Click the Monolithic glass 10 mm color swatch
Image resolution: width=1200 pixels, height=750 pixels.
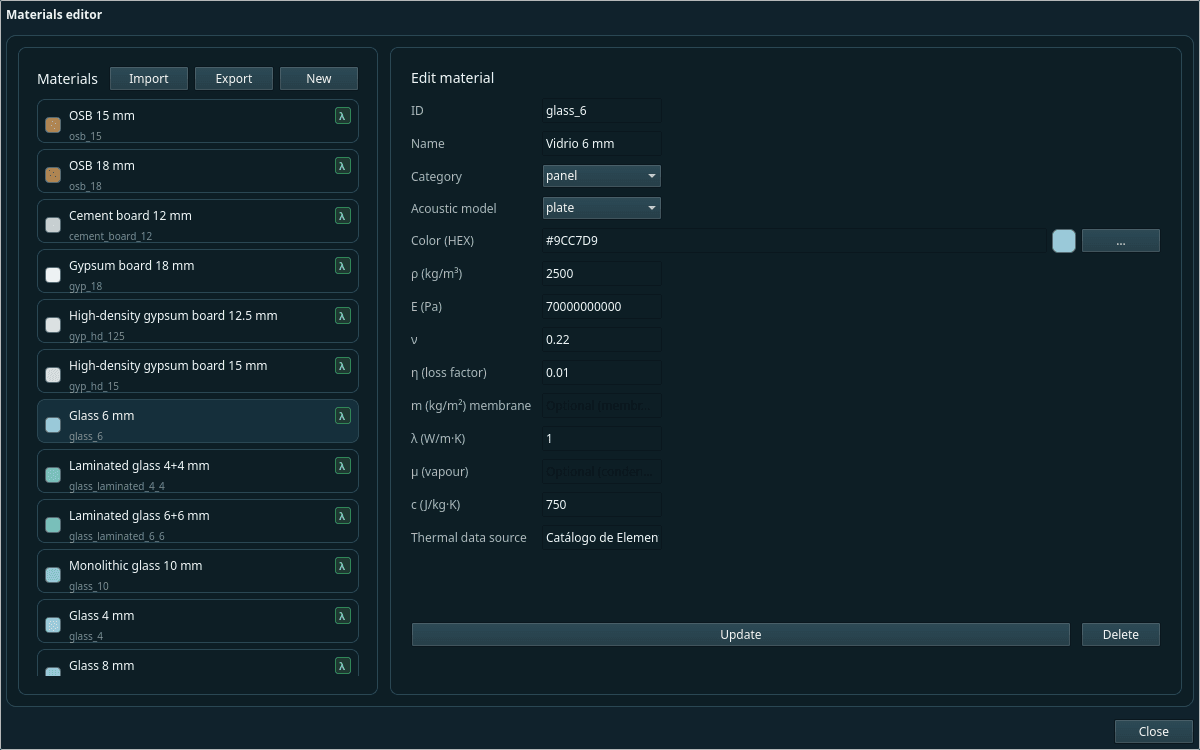pos(53,575)
